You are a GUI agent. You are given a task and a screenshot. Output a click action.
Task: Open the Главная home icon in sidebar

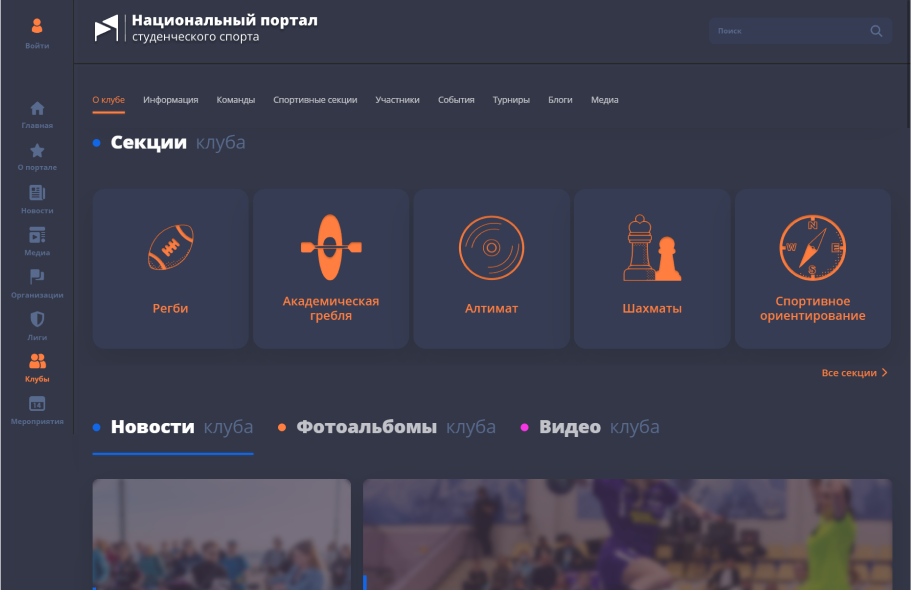pyautogui.click(x=37, y=109)
